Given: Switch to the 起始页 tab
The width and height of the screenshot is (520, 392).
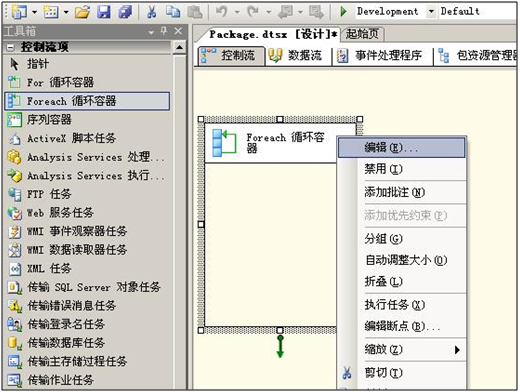Looking at the screenshot, I should click(x=362, y=34).
